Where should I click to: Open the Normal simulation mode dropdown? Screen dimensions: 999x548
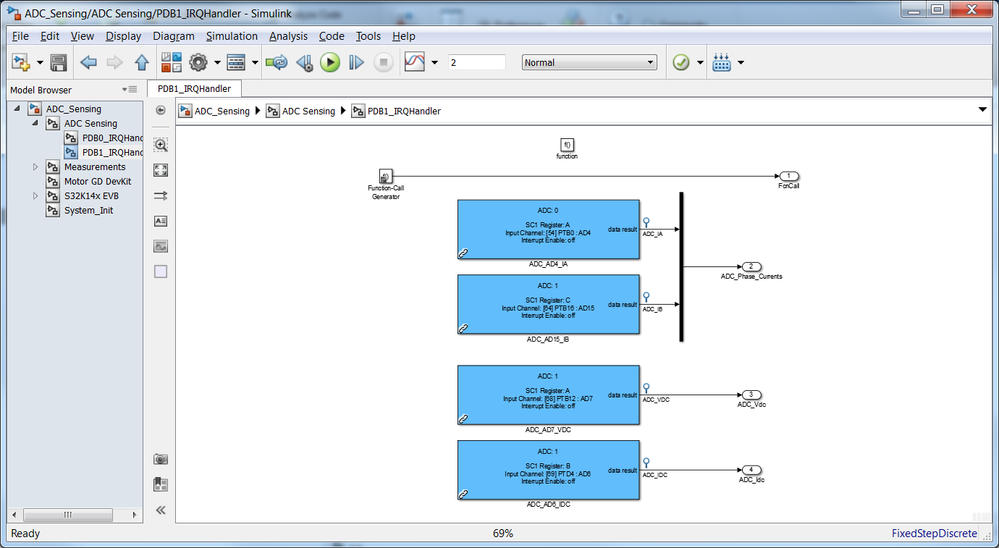pyautogui.click(x=589, y=62)
